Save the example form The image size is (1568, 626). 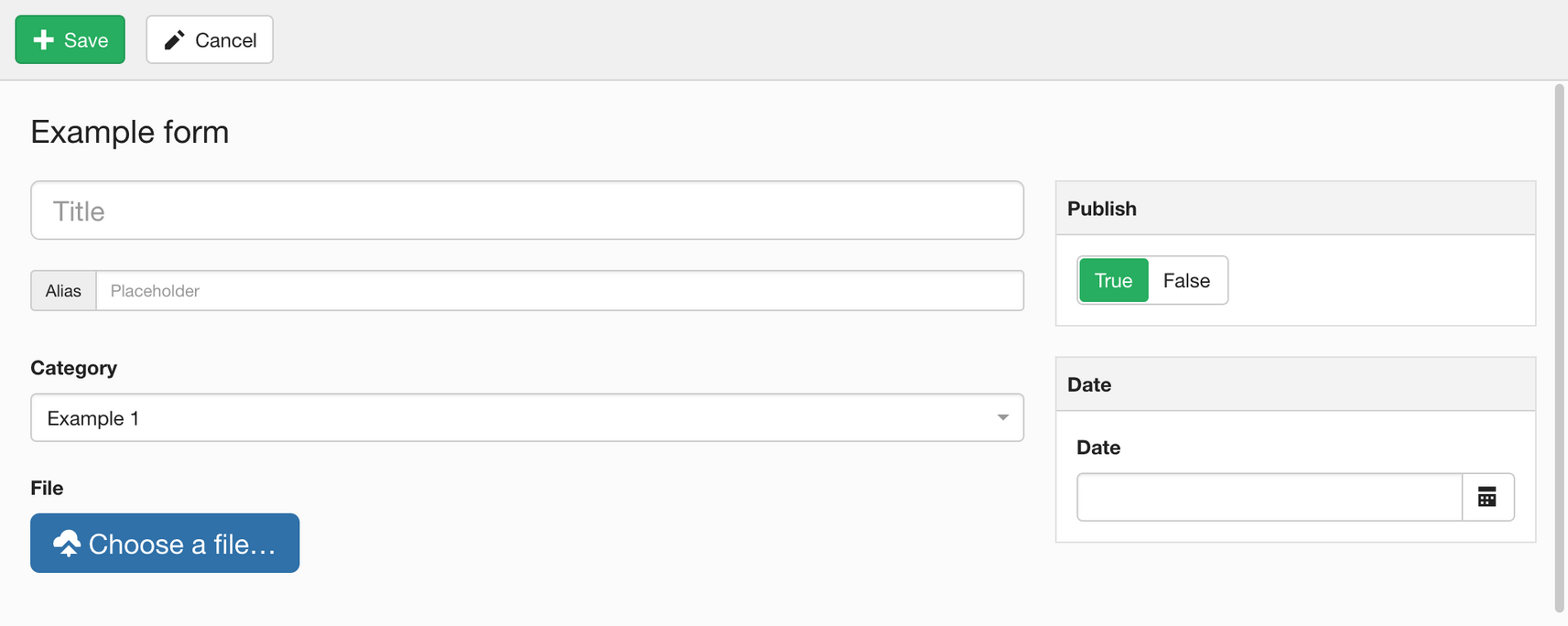click(x=70, y=39)
